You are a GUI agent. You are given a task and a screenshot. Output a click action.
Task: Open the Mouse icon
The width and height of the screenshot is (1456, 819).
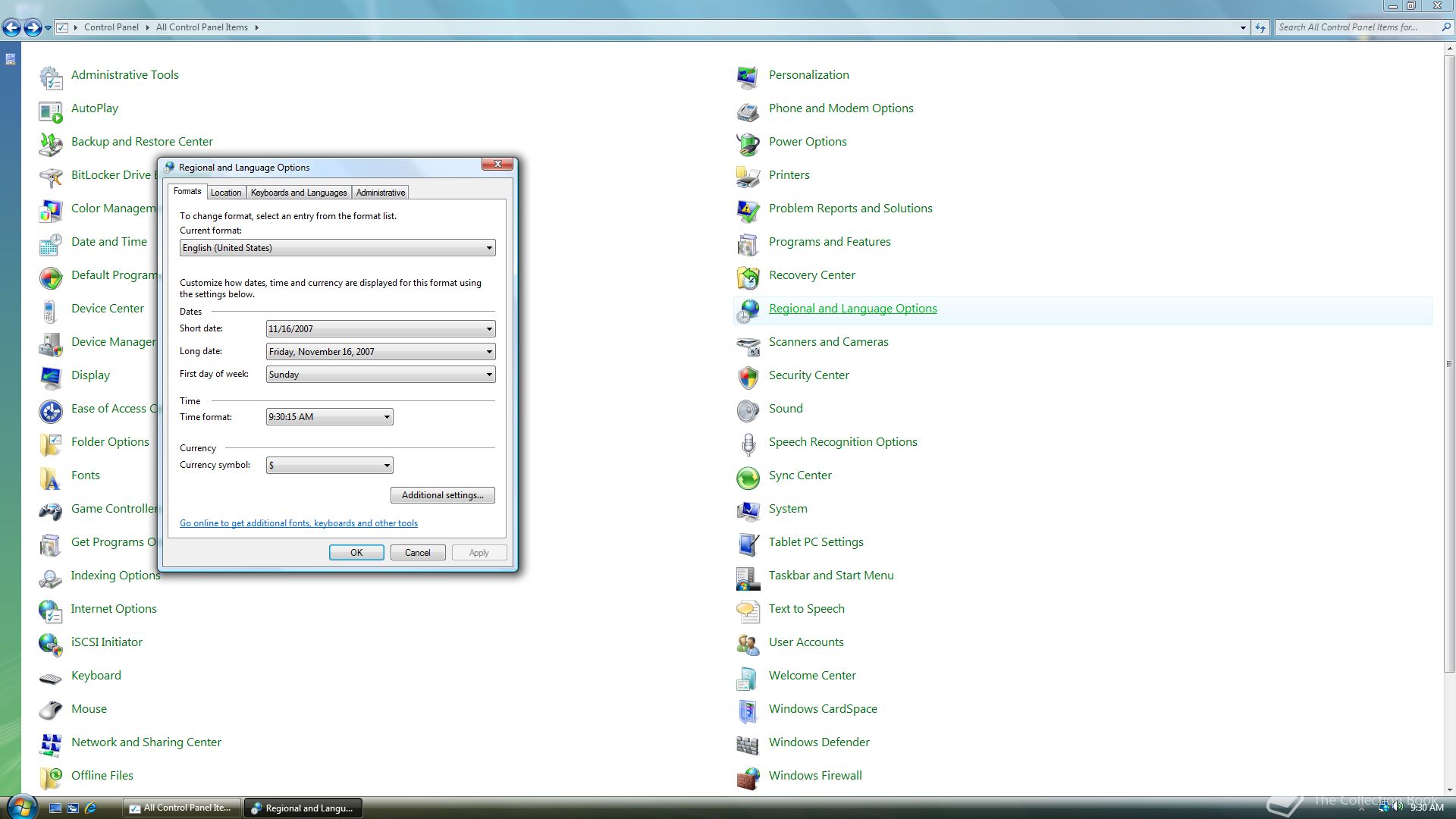click(51, 710)
